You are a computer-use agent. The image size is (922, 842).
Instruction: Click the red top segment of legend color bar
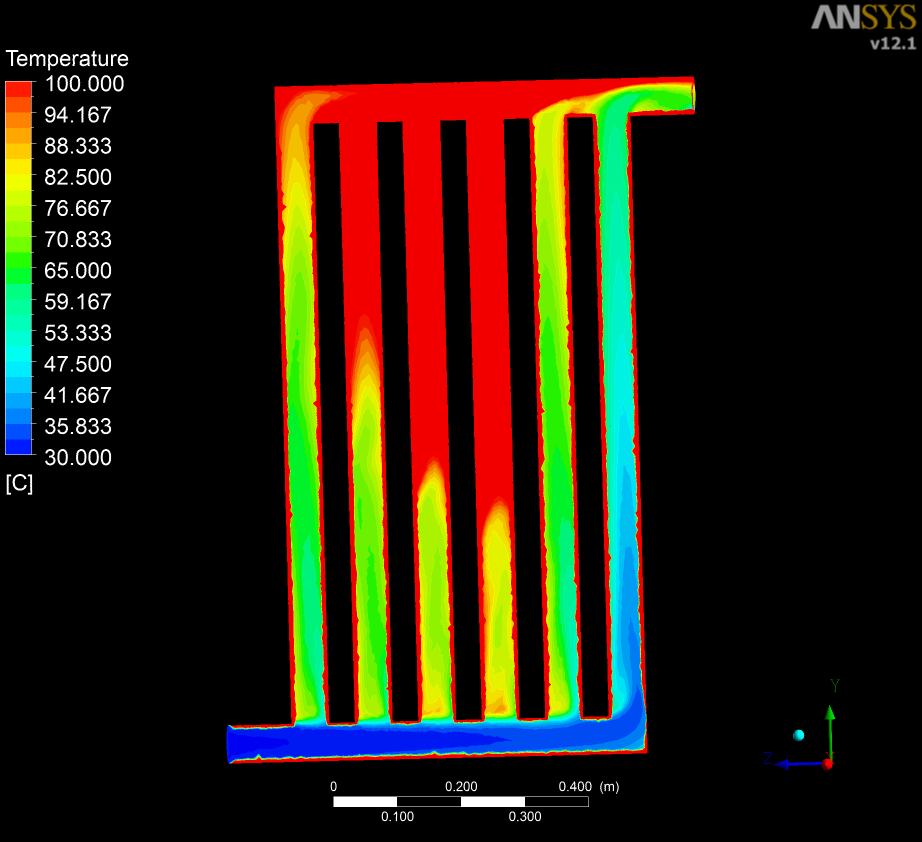20,89
